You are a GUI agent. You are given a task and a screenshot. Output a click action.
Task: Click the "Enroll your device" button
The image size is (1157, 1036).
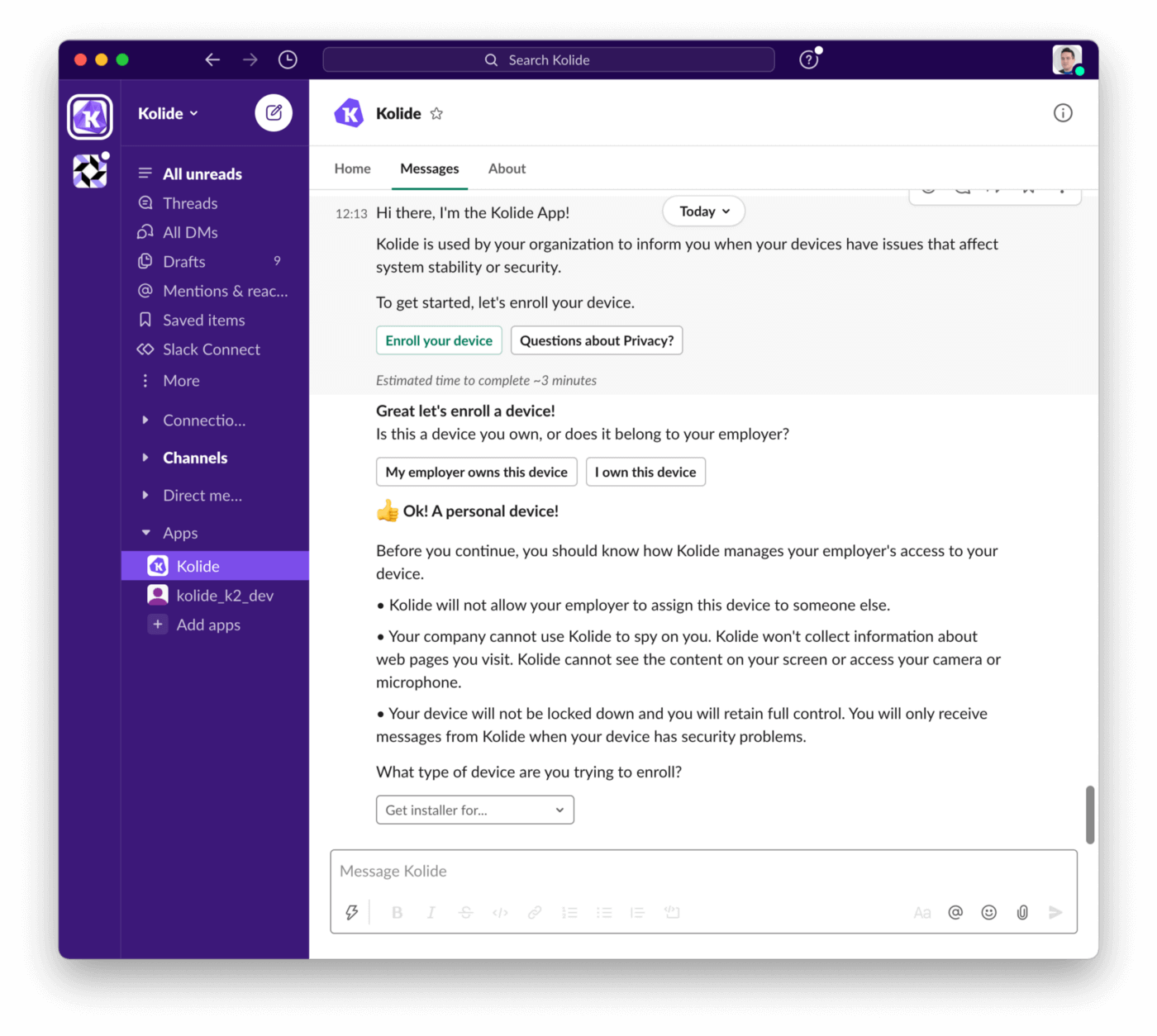click(x=439, y=340)
